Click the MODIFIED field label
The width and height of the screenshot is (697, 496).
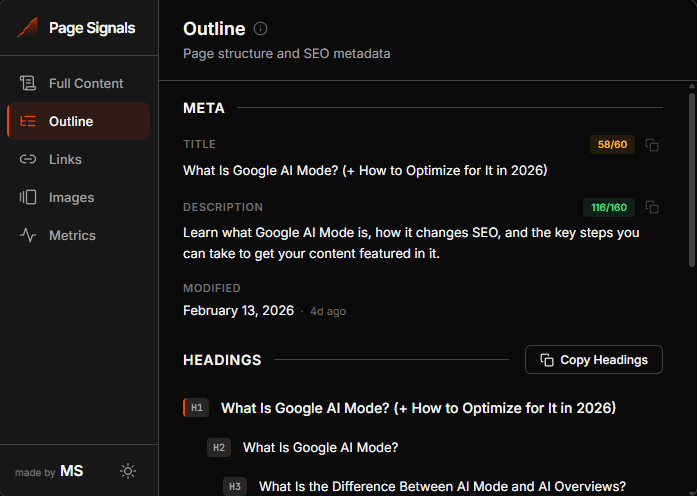coord(212,288)
